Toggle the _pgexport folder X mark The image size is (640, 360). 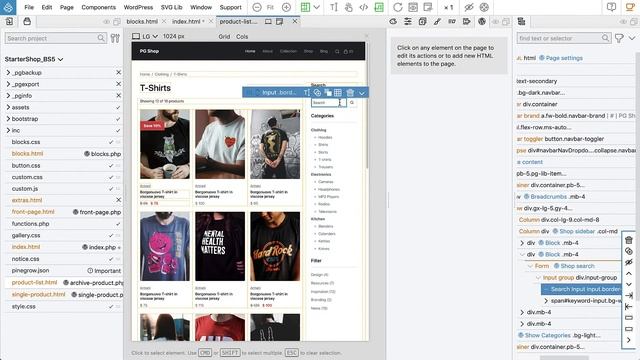click(x=118, y=84)
